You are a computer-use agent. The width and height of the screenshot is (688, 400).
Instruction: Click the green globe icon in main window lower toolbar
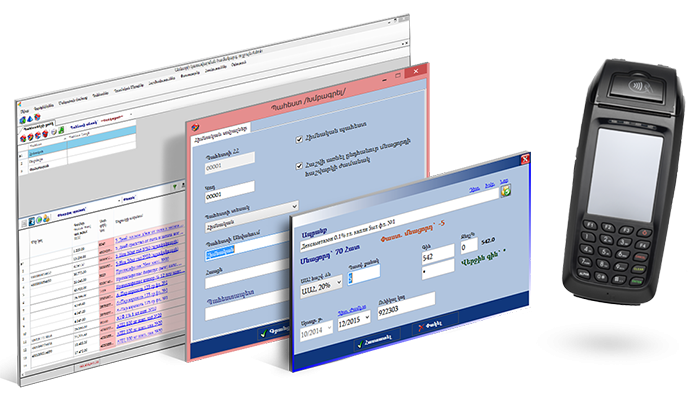pos(39,220)
